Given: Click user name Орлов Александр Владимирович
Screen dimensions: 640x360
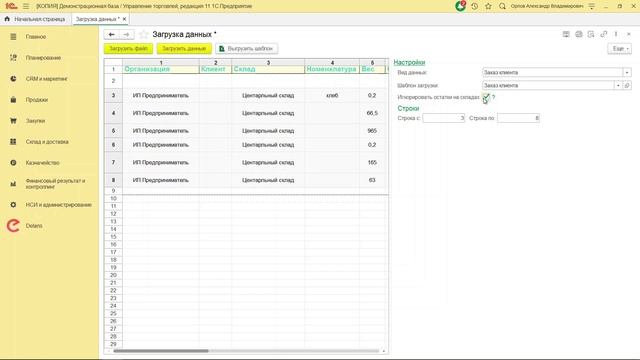Looking at the screenshot, I should 547,6.
